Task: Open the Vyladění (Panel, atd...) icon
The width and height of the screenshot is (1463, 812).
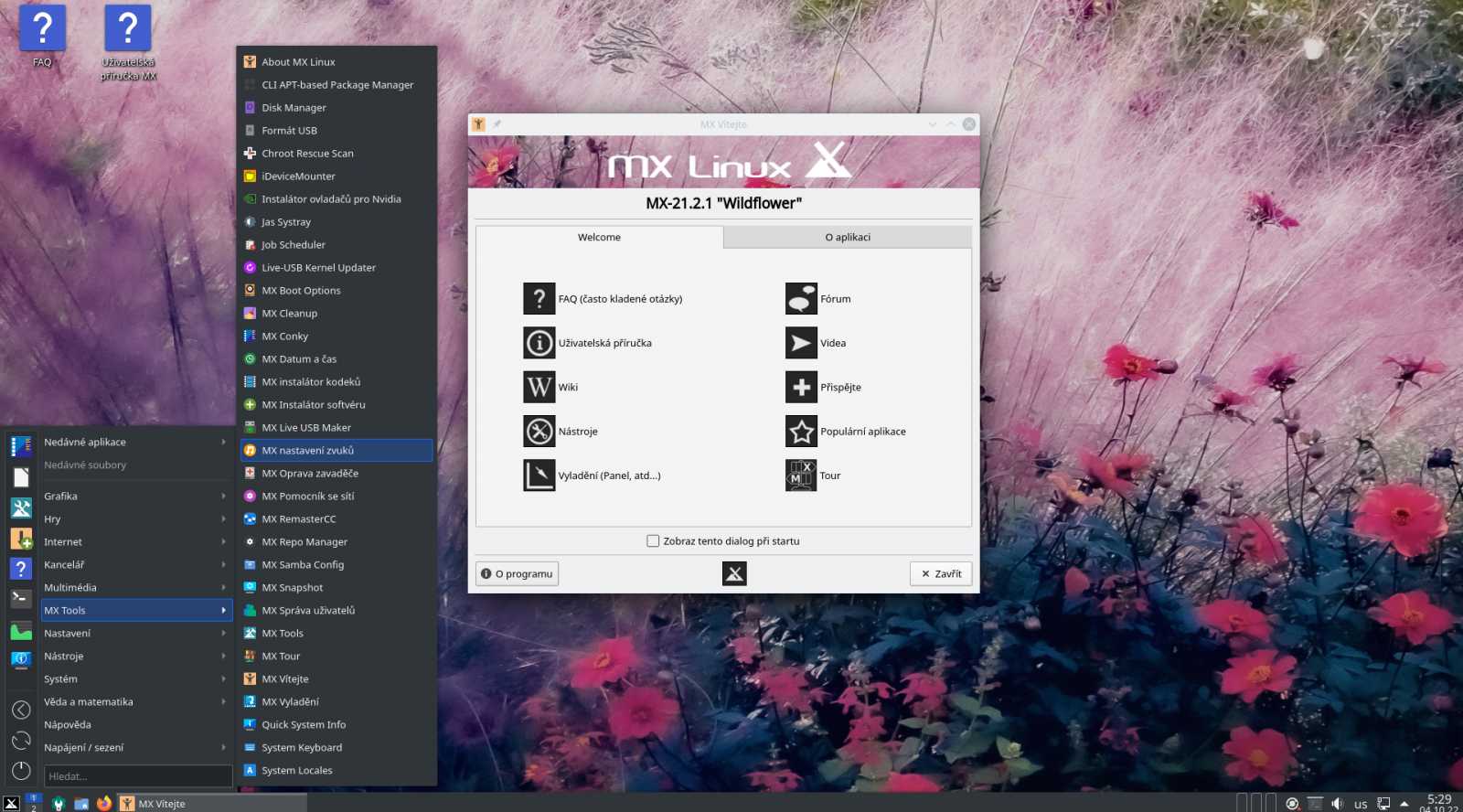Action: (539, 475)
